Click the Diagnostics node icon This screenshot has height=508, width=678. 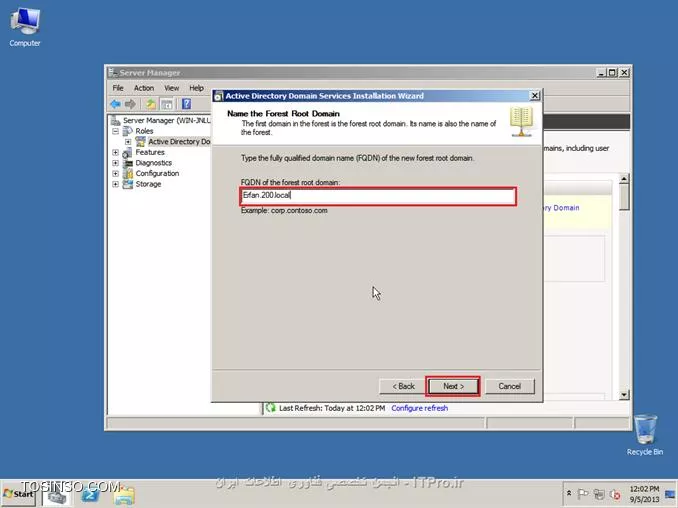pos(128,163)
